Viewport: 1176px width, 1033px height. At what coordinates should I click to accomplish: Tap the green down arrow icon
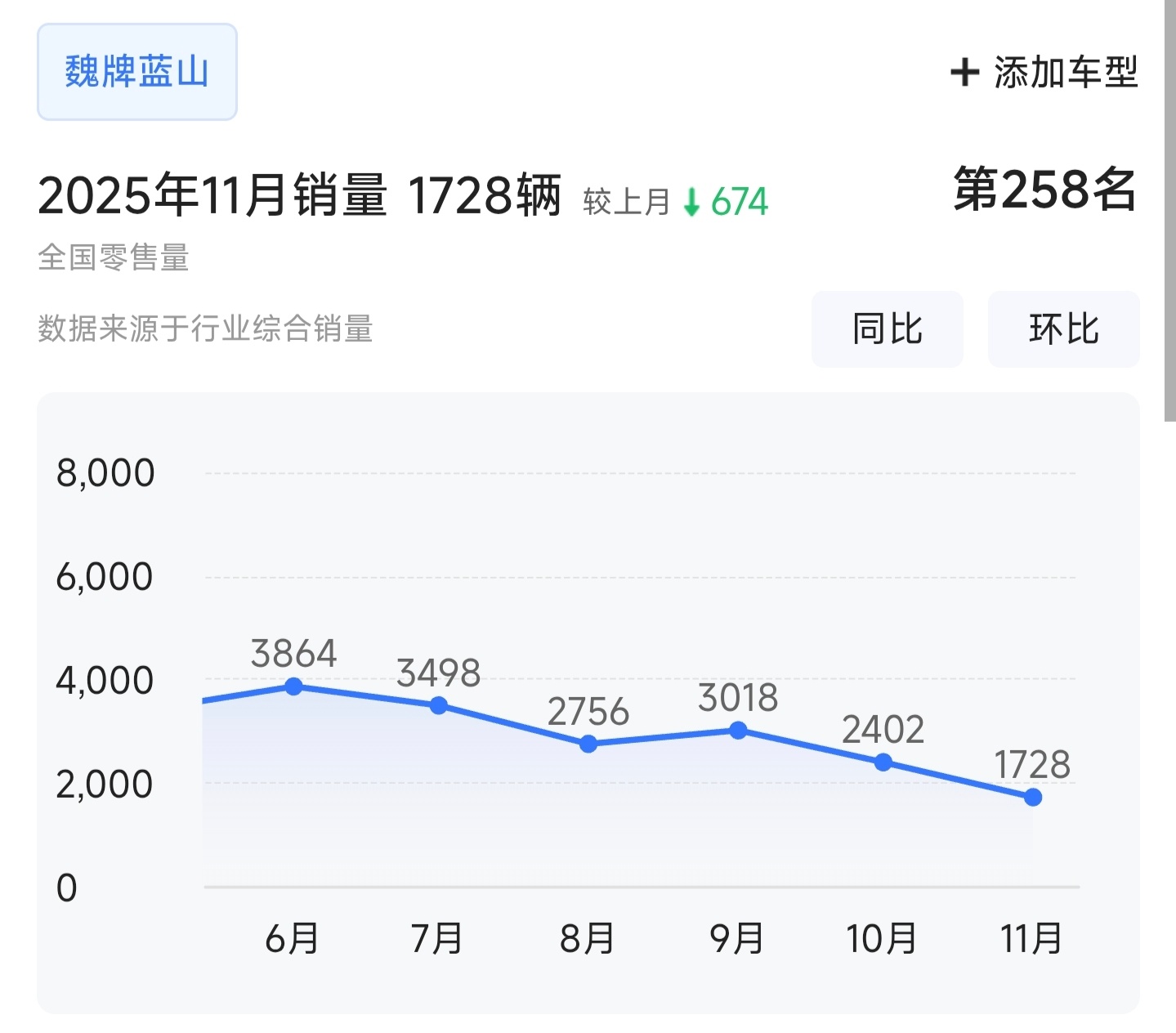[x=691, y=202]
